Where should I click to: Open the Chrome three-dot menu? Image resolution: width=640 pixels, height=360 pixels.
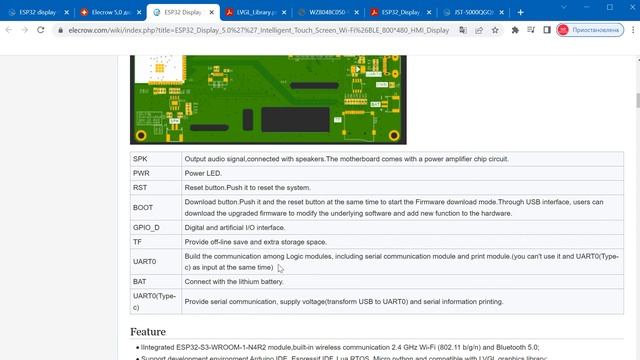[633, 30]
